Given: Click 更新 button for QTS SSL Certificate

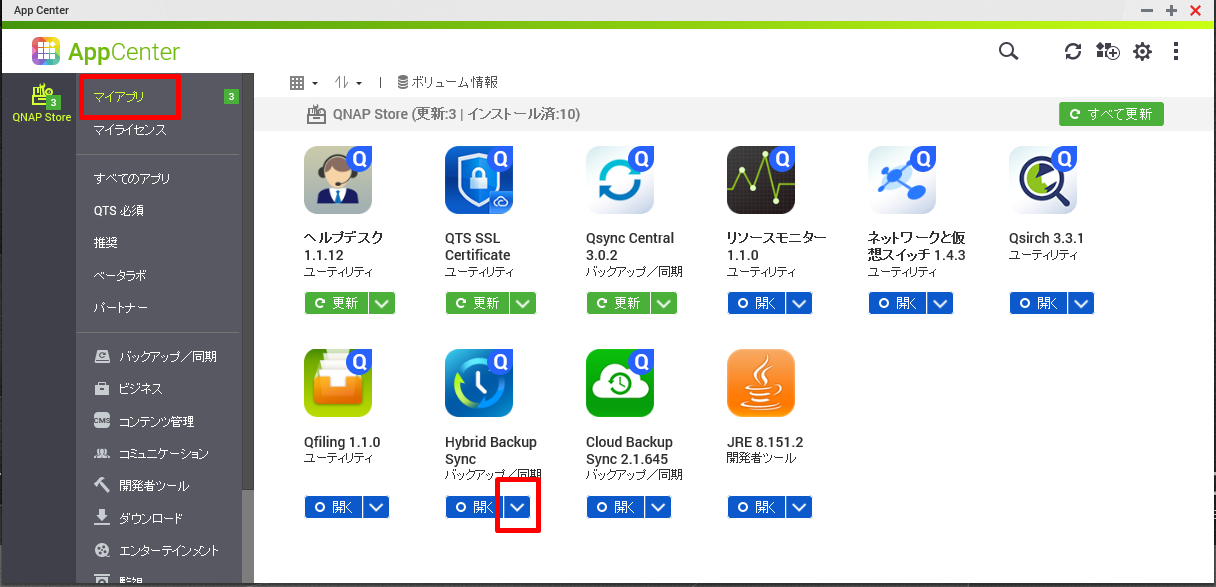Looking at the screenshot, I should pos(477,303).
